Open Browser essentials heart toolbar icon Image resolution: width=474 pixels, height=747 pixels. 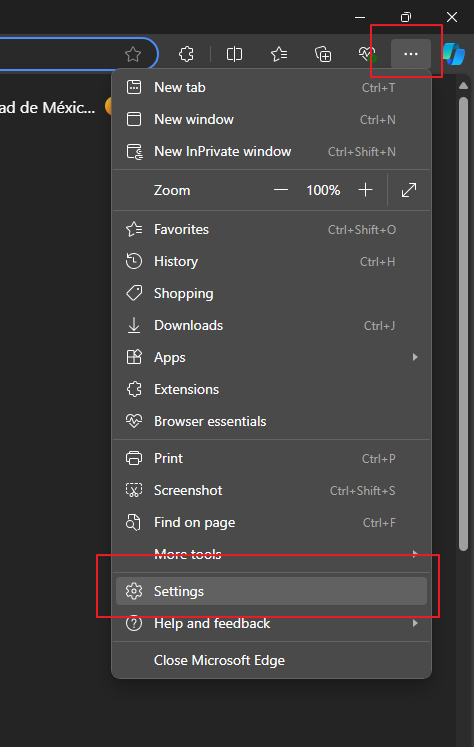tap(367, 54)
